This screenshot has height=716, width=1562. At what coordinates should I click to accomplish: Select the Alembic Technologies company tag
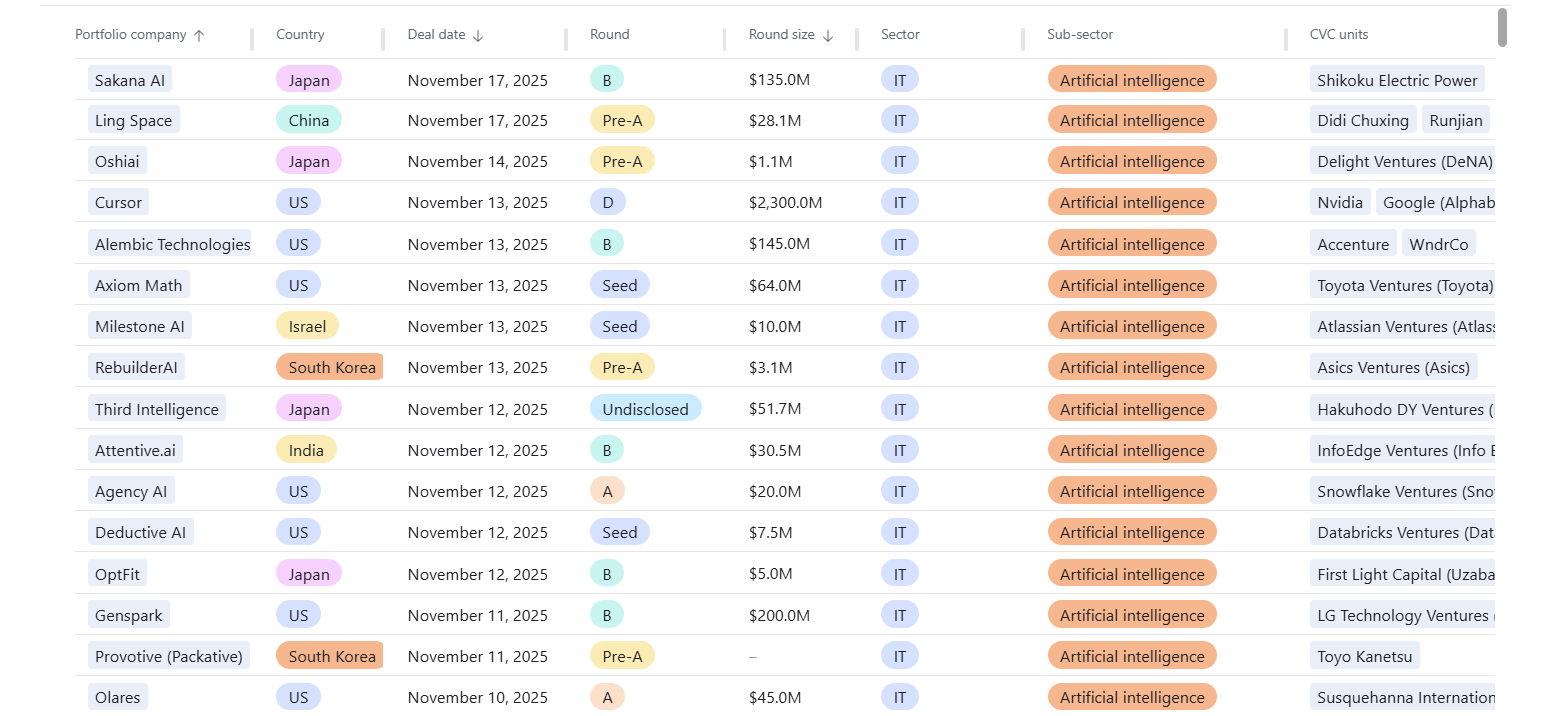click(x=172, y=245)
